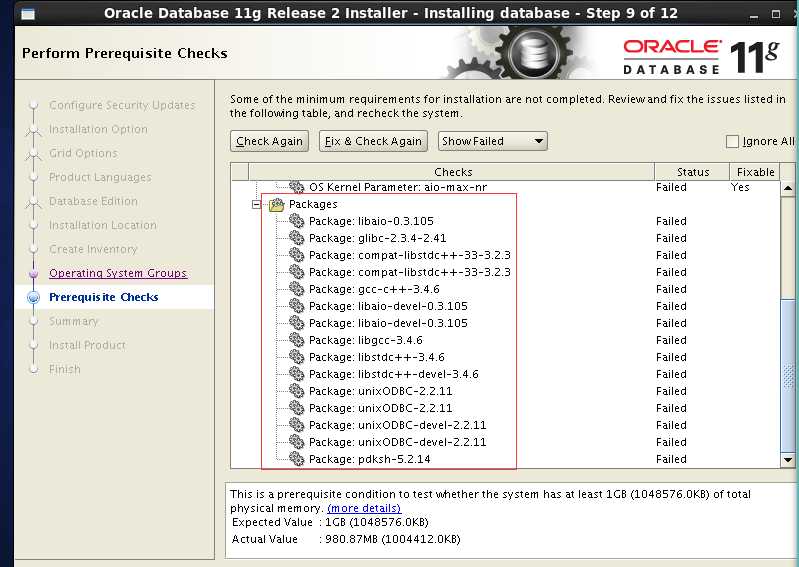Select row text Package: pdksh-5.2.14

pyautogui.click(x=369, y=458)
